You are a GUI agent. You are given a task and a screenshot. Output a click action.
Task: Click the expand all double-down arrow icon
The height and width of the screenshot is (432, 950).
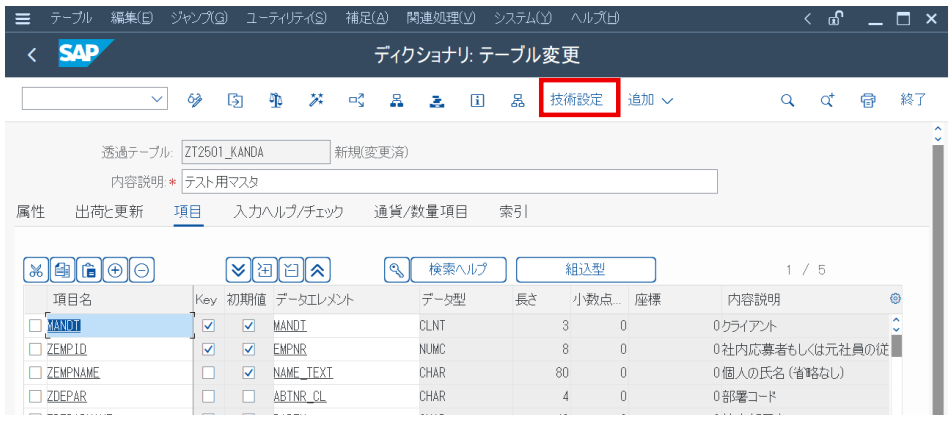point(239,270)
